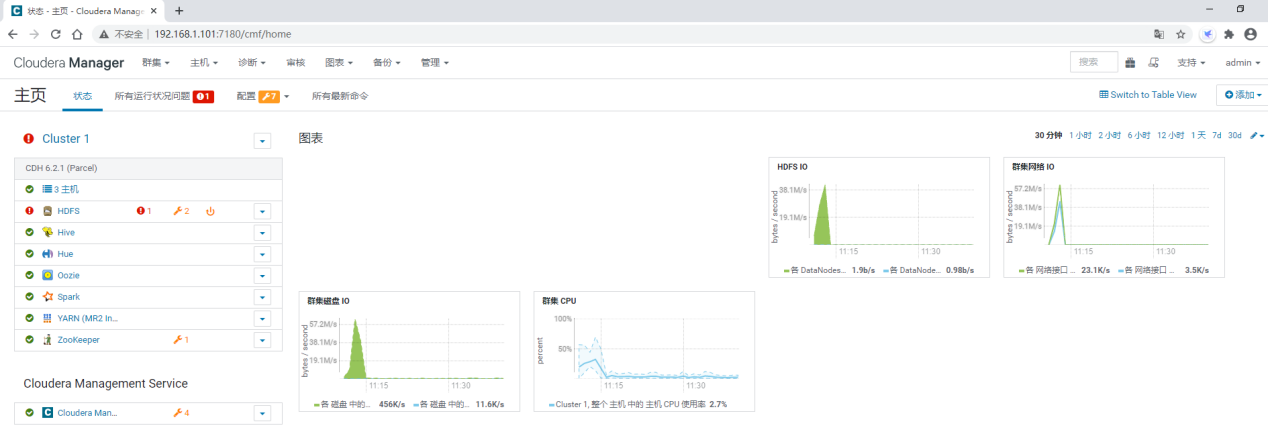Open the 主机 hosts menu
This screenshot has height=442, width=1268.
(x=204, y=62)
